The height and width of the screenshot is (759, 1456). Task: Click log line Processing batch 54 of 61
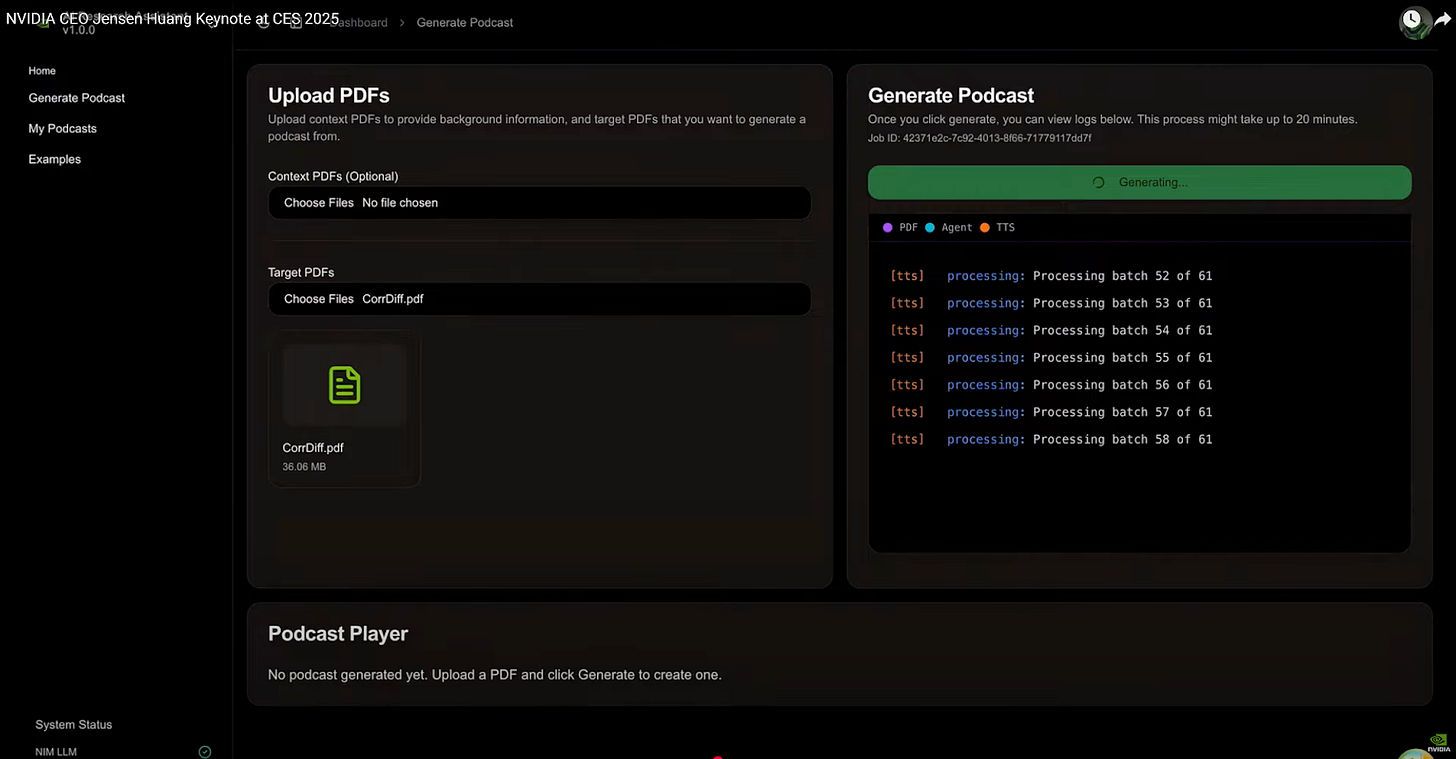point(1050,330)
